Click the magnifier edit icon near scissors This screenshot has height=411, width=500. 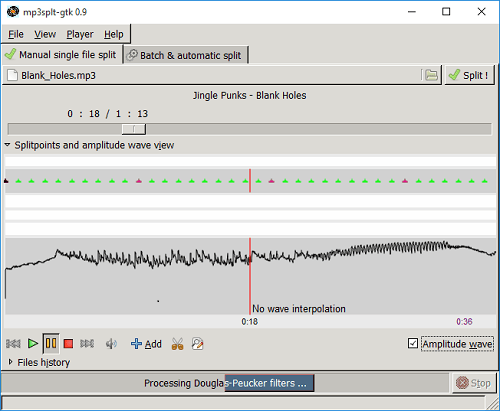coord(197,344)
